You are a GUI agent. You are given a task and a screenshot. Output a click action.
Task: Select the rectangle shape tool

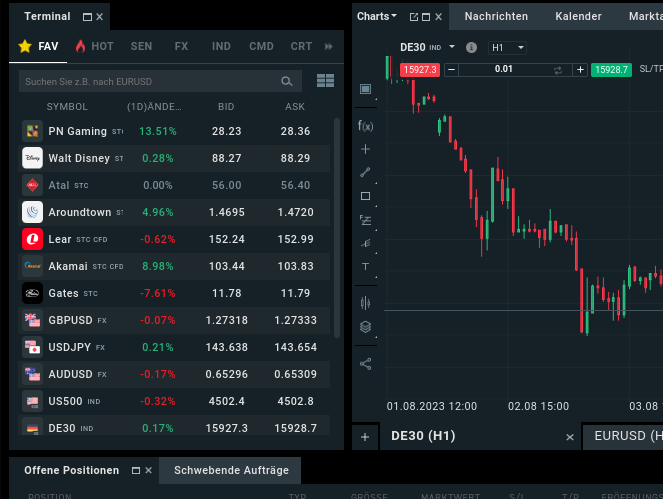coord(365,196)
